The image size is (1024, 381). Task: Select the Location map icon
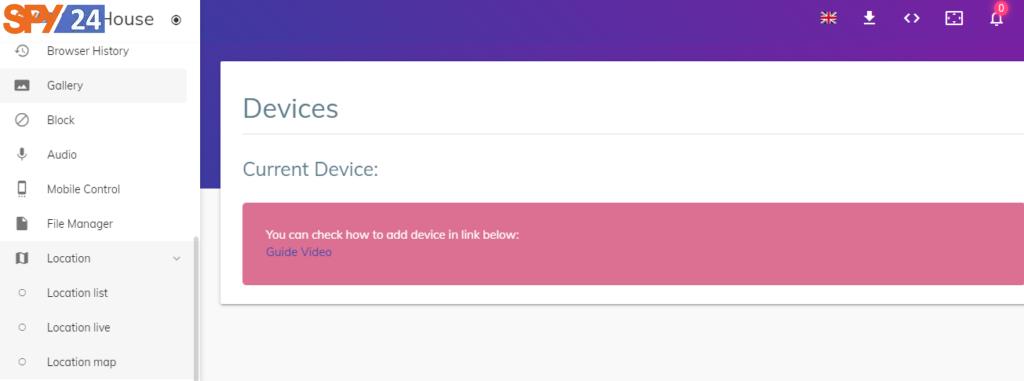point(22,259)
